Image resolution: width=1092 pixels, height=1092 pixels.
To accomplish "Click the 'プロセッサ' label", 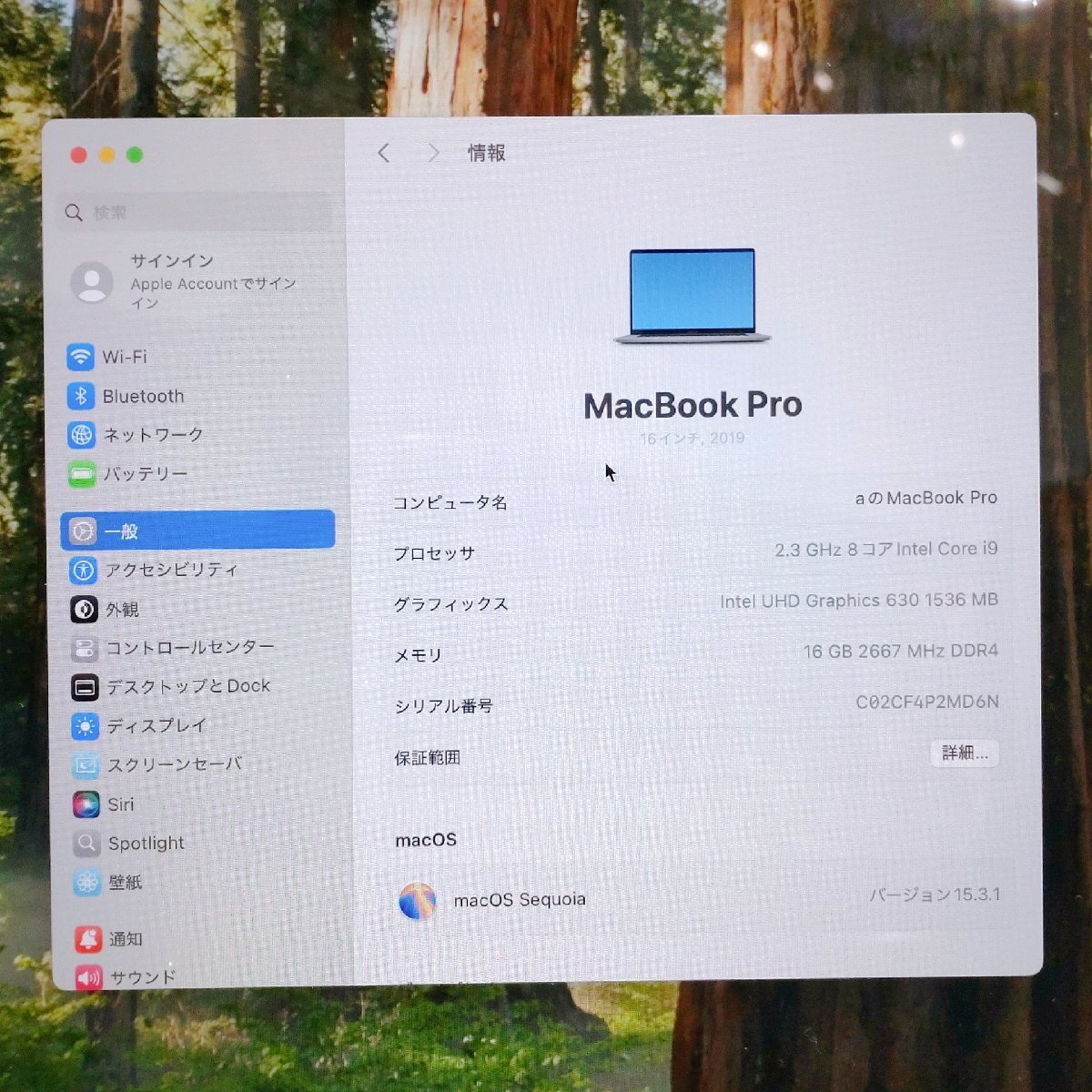I will [434, 553].
